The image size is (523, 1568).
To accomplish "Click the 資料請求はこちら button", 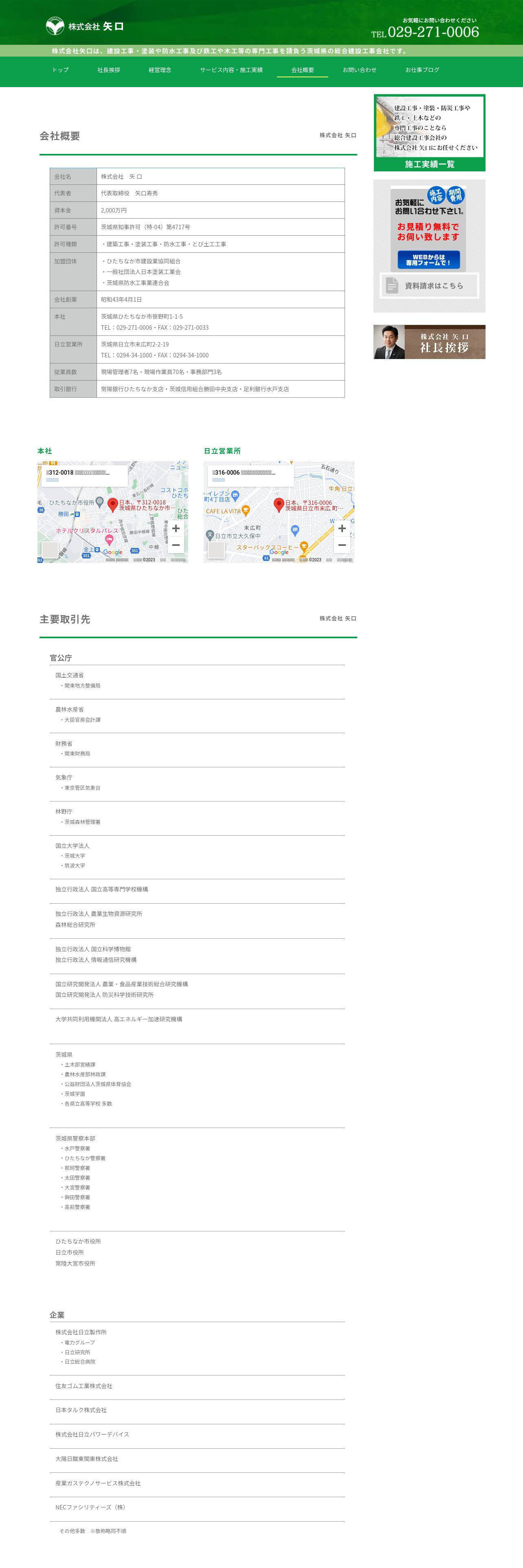I will [429, 285].
